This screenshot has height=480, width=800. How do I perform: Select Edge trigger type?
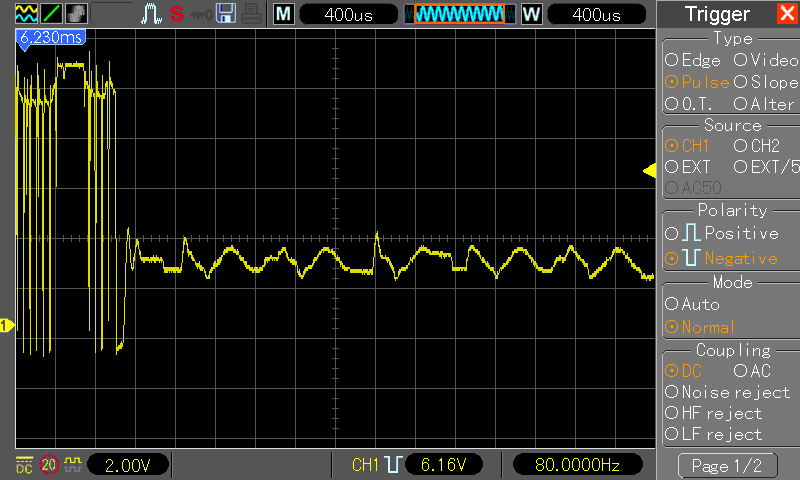click(693, 60)
